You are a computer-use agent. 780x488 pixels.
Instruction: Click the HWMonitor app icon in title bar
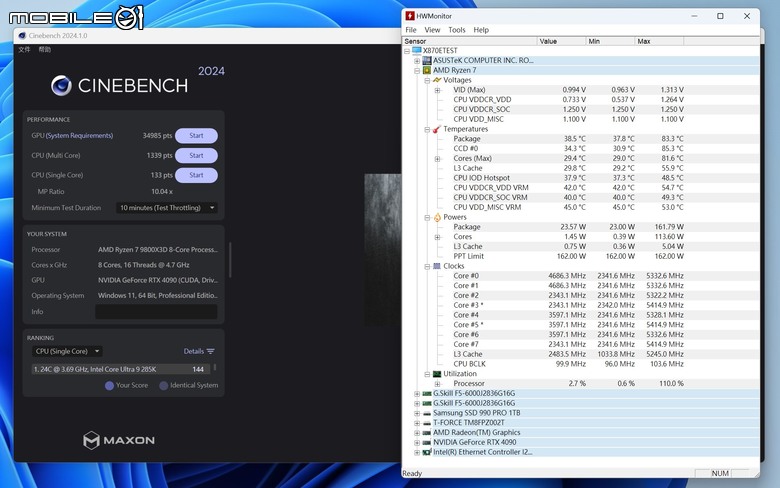click(410, 16)
